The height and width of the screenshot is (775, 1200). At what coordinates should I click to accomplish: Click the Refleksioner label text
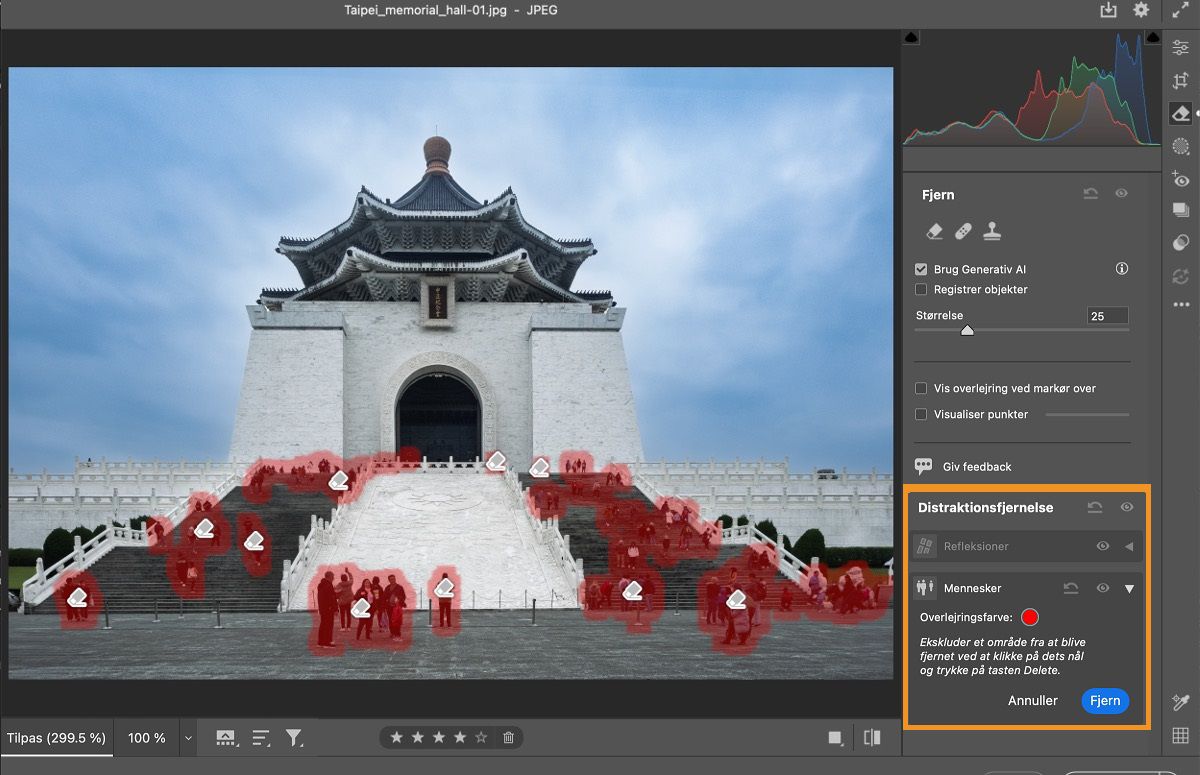coord(976,546)
